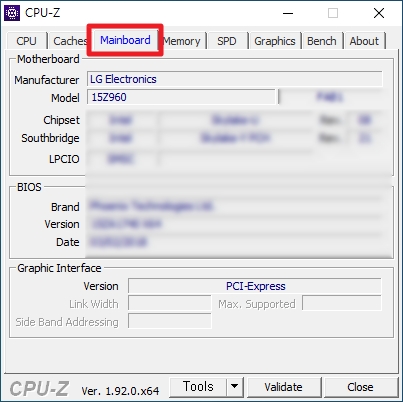Close the CPU-Z window with X
Viewport: 403px width, 402px height.
[379, 13]
